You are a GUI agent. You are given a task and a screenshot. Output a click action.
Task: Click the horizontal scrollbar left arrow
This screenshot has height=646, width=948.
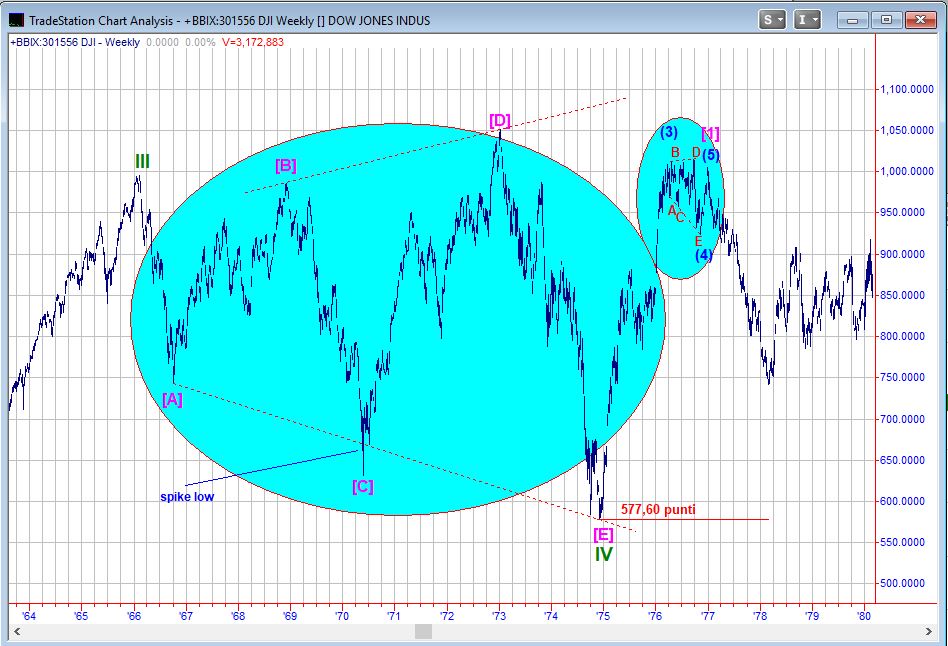pos(17,631)
